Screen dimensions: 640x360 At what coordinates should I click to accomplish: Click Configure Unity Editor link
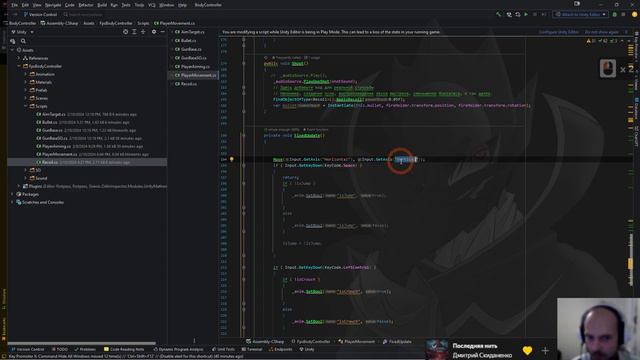(x=559, y=32)
